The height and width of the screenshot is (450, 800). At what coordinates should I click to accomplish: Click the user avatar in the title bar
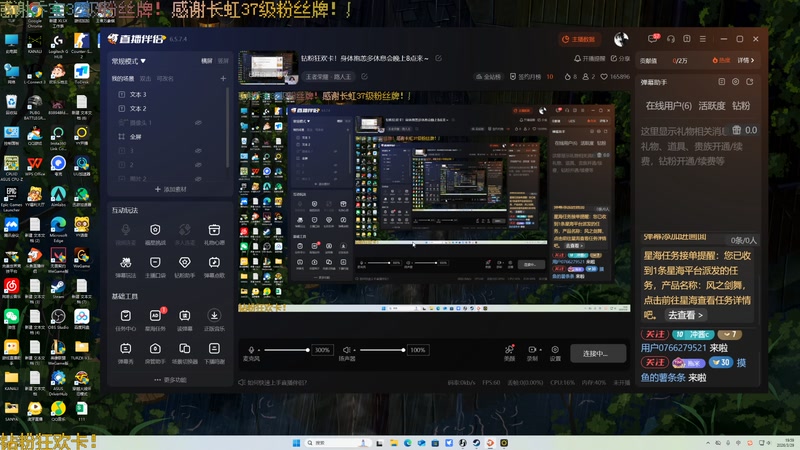point(621,39)
